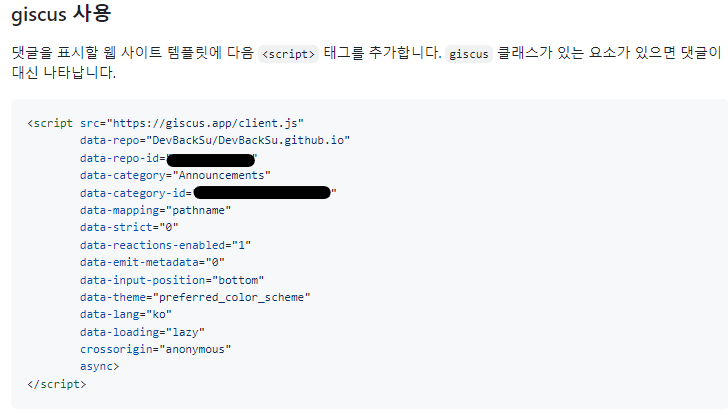Click the data-mapping "pathname" line
This screenshot has width=728, height=411.
click(155, 211)
